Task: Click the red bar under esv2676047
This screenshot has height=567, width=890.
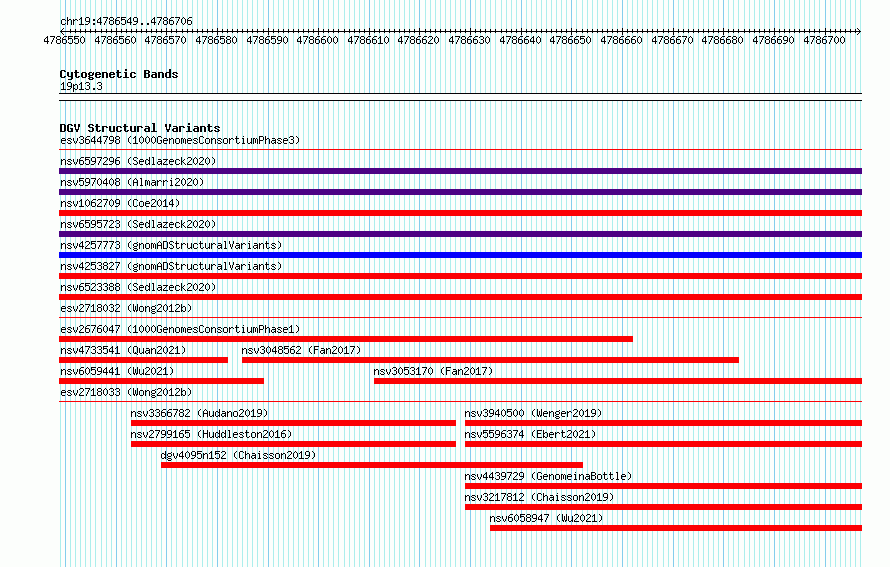Action: click(x=346, y=339)
